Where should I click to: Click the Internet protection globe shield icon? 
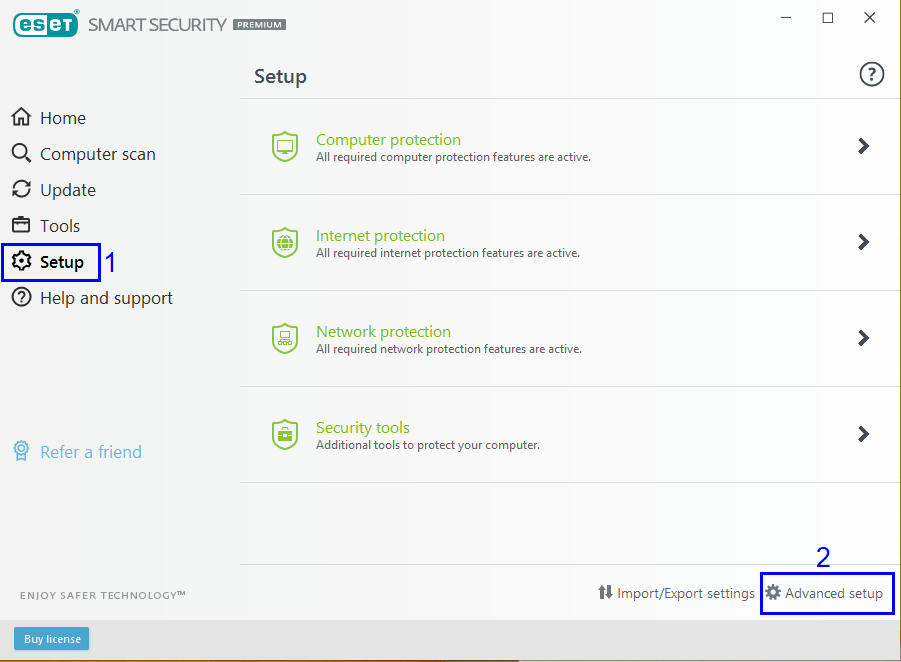click(285, 243)
